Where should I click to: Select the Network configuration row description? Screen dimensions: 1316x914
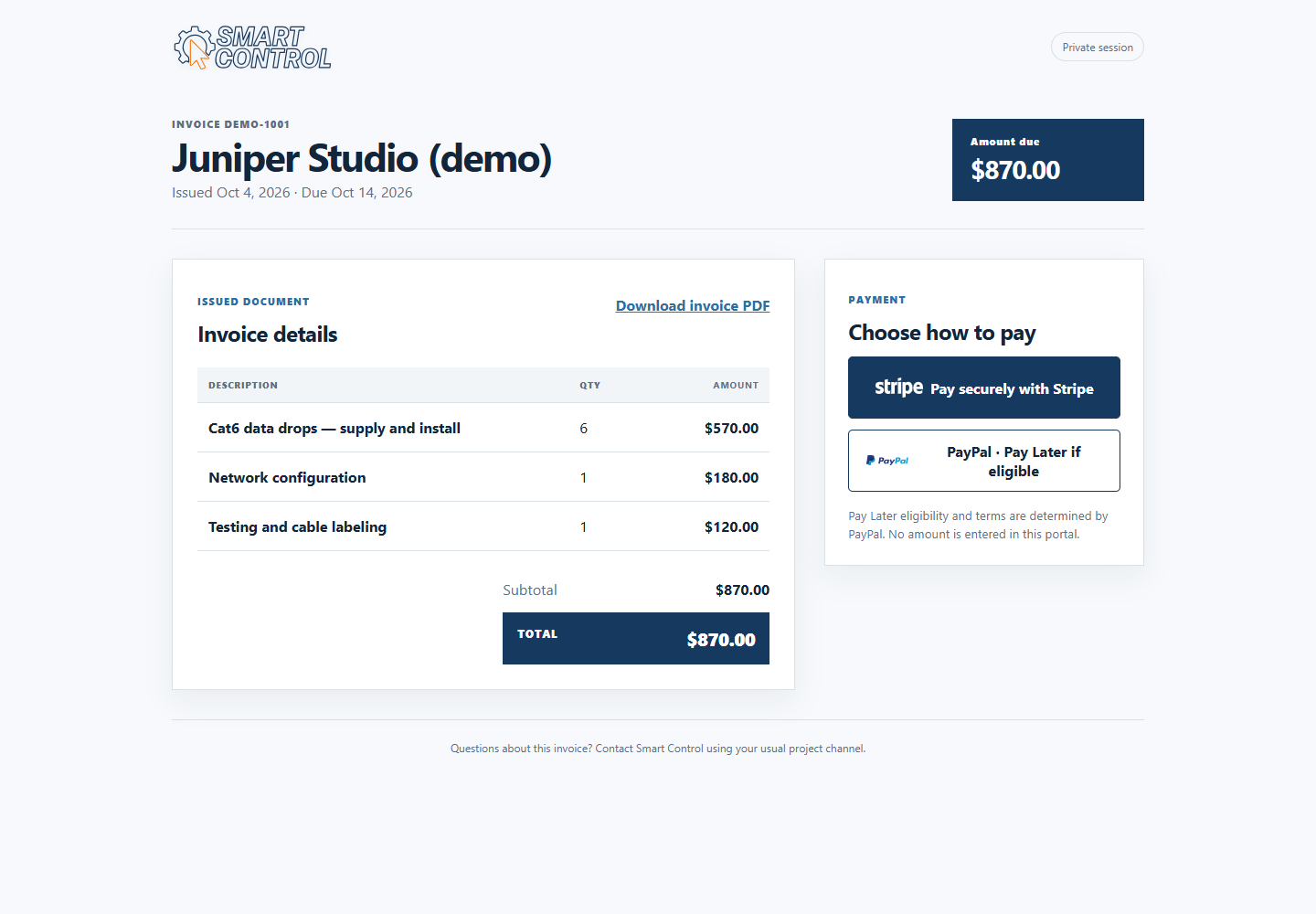coord(287,477)
